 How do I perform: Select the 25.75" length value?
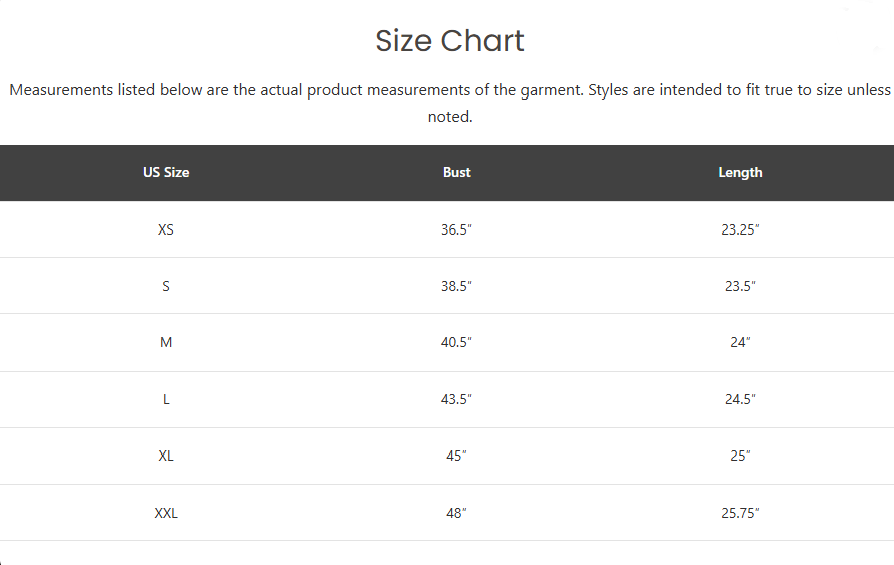(x=740, y=513)
